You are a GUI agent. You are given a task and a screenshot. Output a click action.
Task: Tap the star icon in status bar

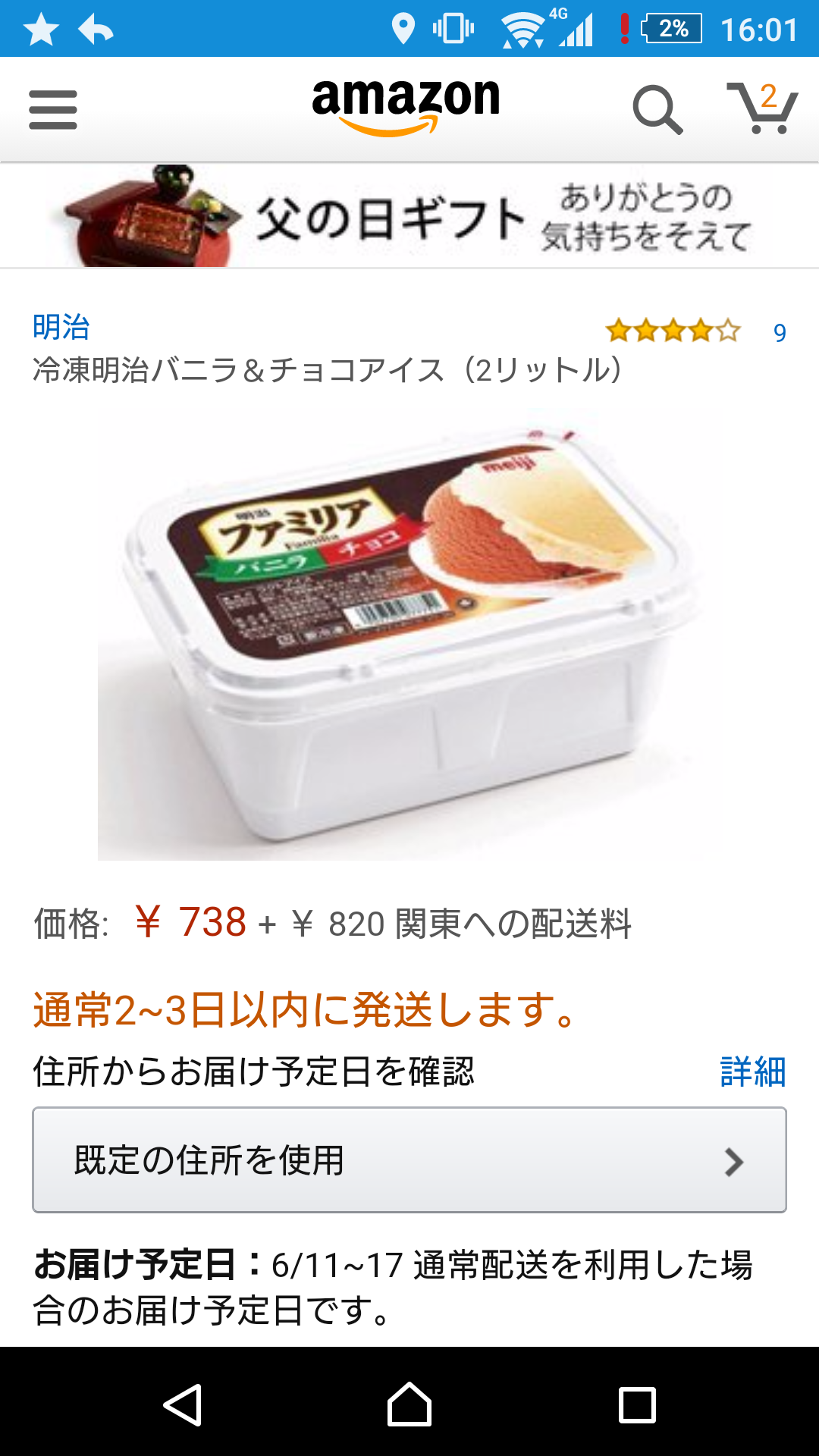click(x=41, y=30)
